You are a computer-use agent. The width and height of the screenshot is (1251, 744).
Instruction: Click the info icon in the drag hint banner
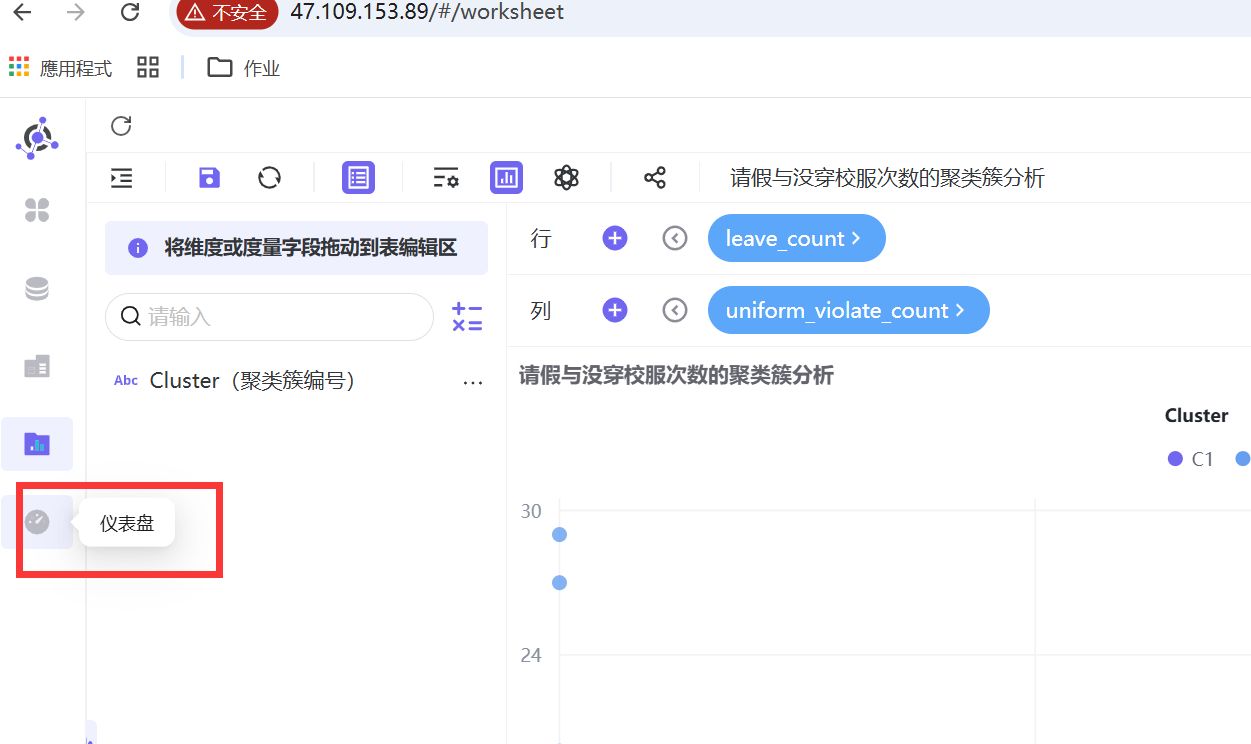(x=138, y=248)
